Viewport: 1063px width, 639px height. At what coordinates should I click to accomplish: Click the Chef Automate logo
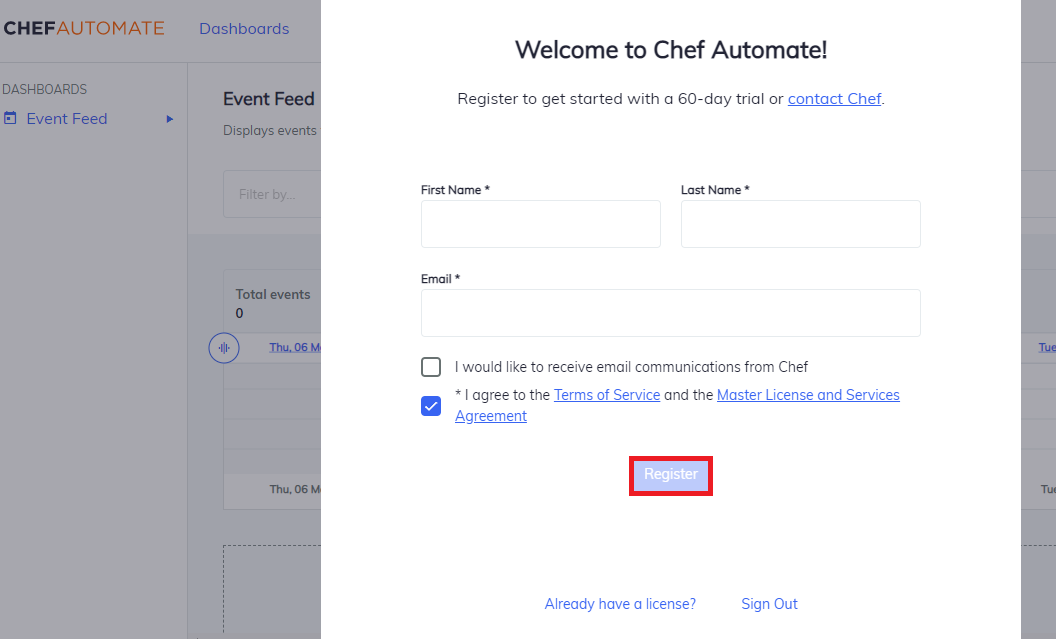(84, 28)
